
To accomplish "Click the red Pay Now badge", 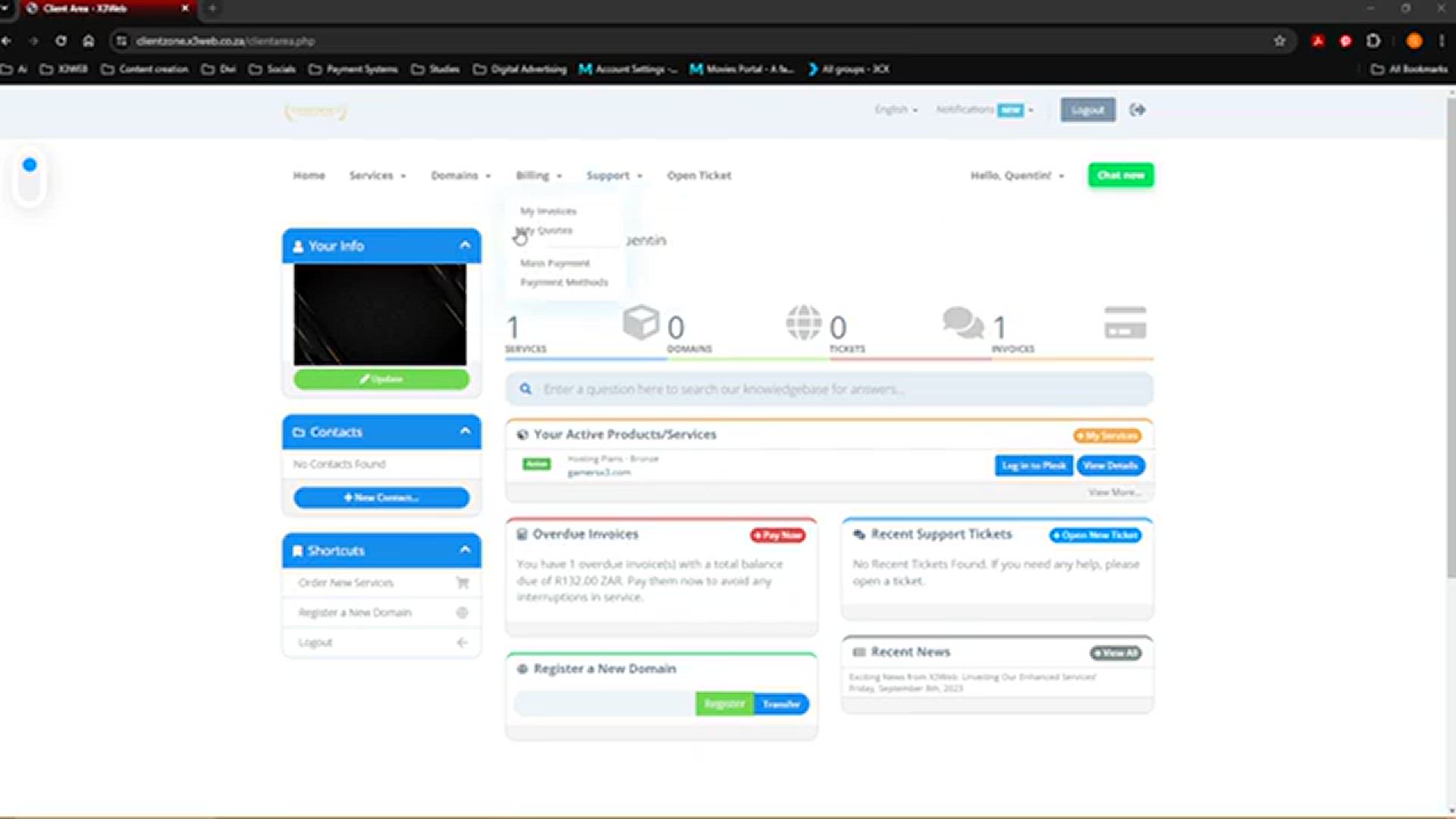I will point(778,535).
